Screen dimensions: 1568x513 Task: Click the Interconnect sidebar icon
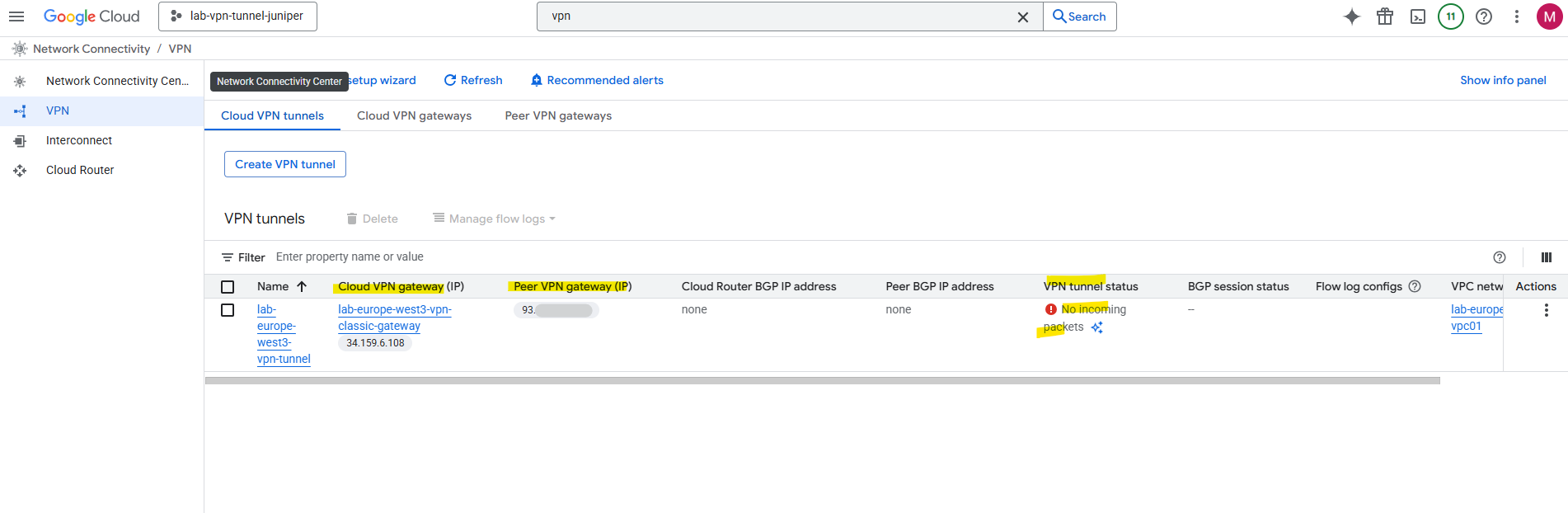20,141
